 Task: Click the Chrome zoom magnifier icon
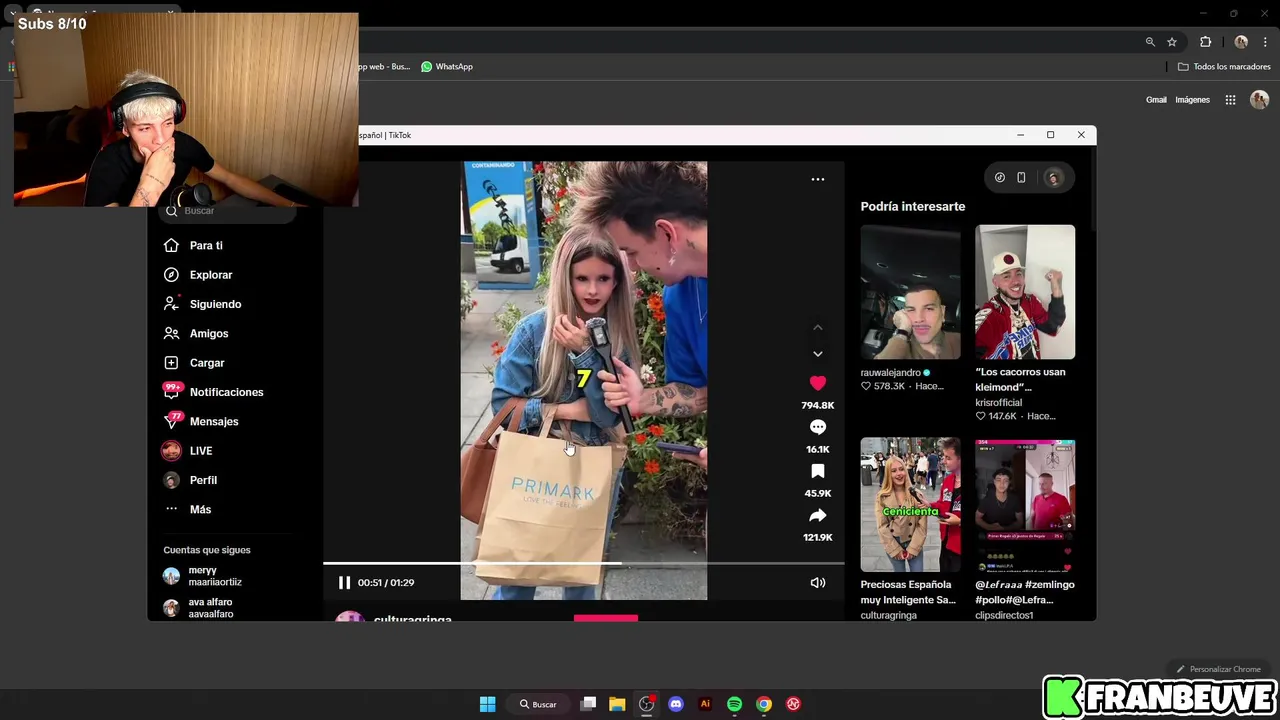[1150, 42]
